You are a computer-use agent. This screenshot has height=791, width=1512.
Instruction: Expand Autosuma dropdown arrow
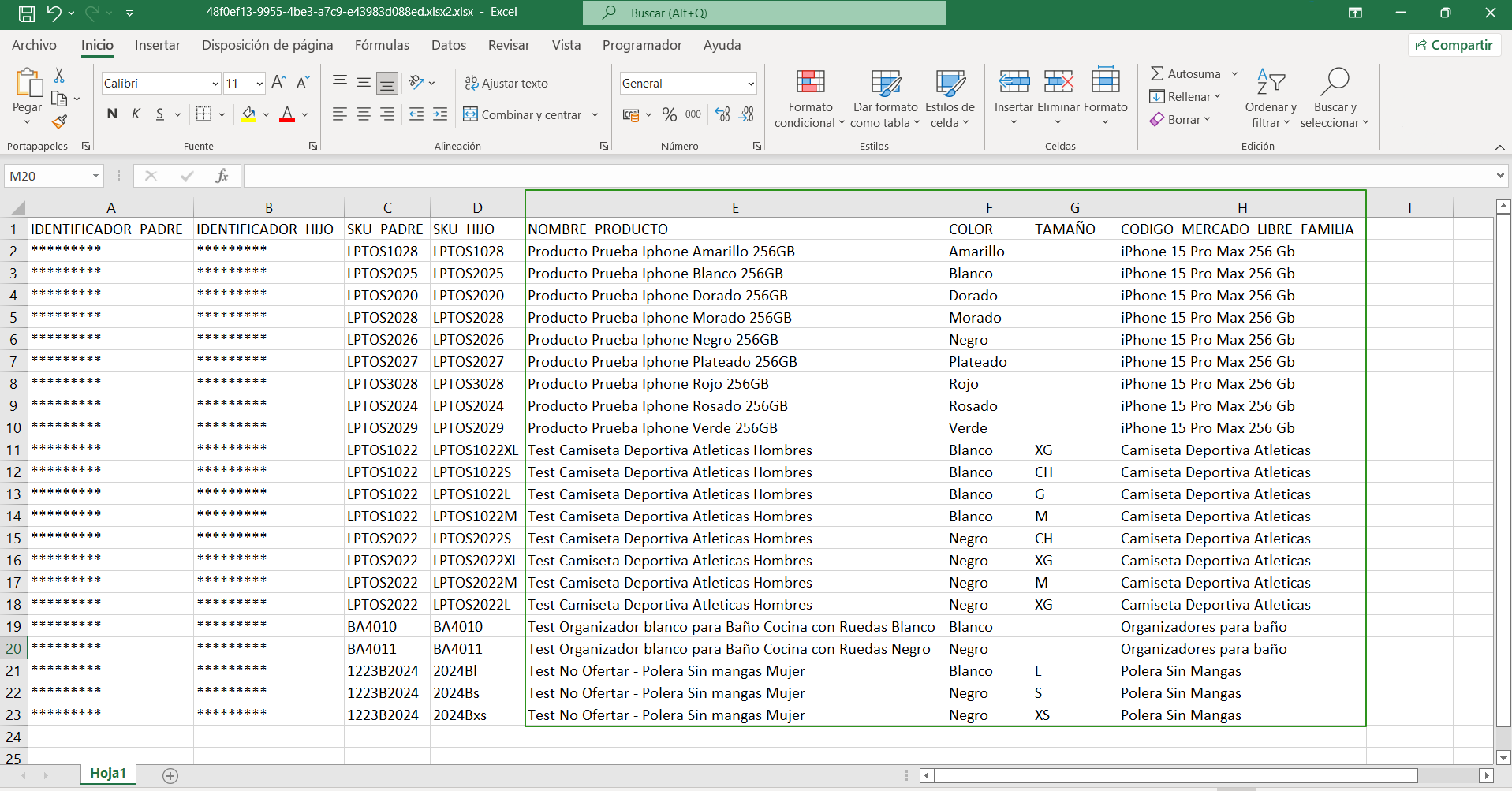coord(1234,73)
